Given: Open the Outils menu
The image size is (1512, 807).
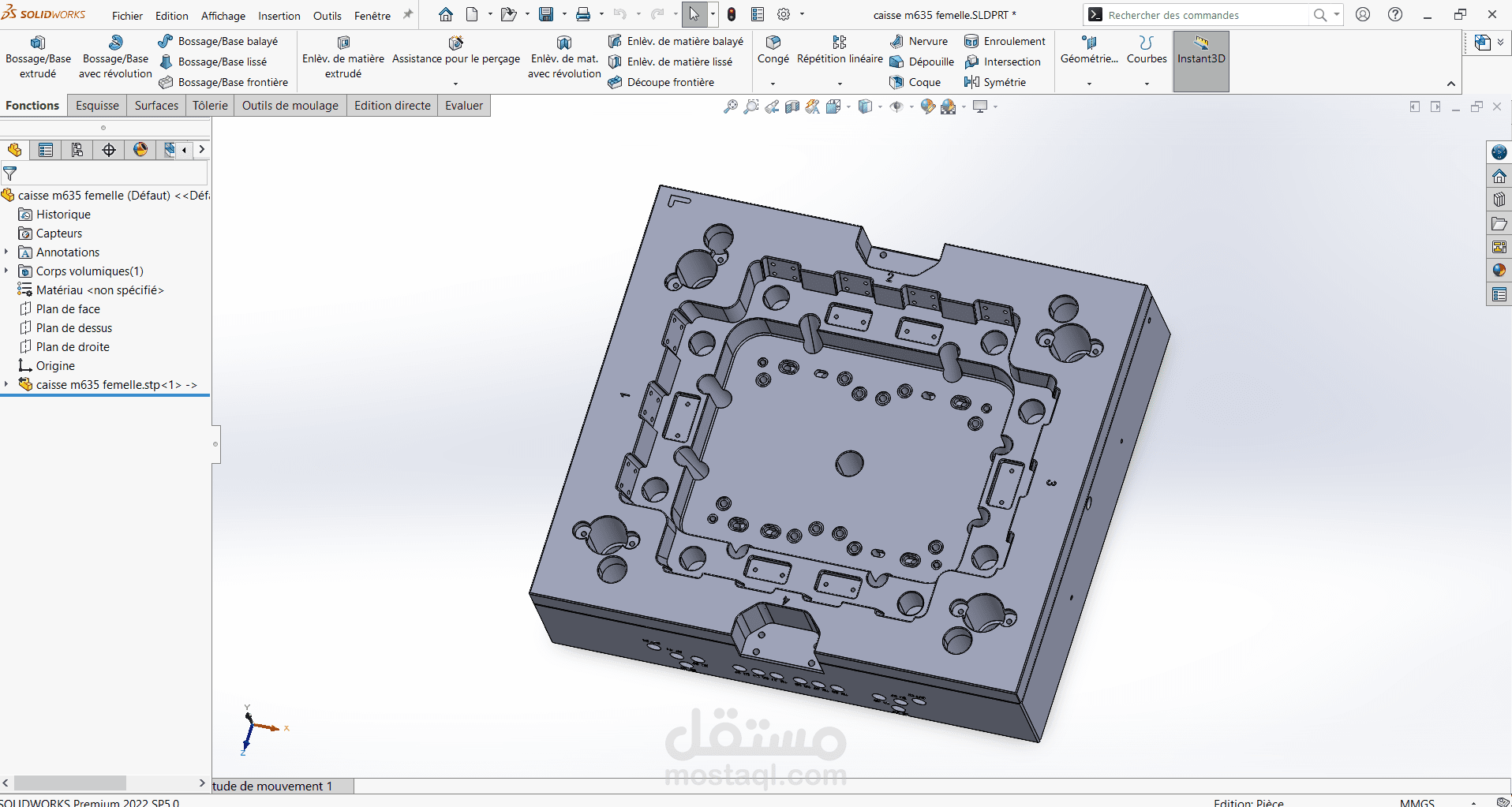Looking at the screenshot, I should pyautogui.click(x=327, y=15).
